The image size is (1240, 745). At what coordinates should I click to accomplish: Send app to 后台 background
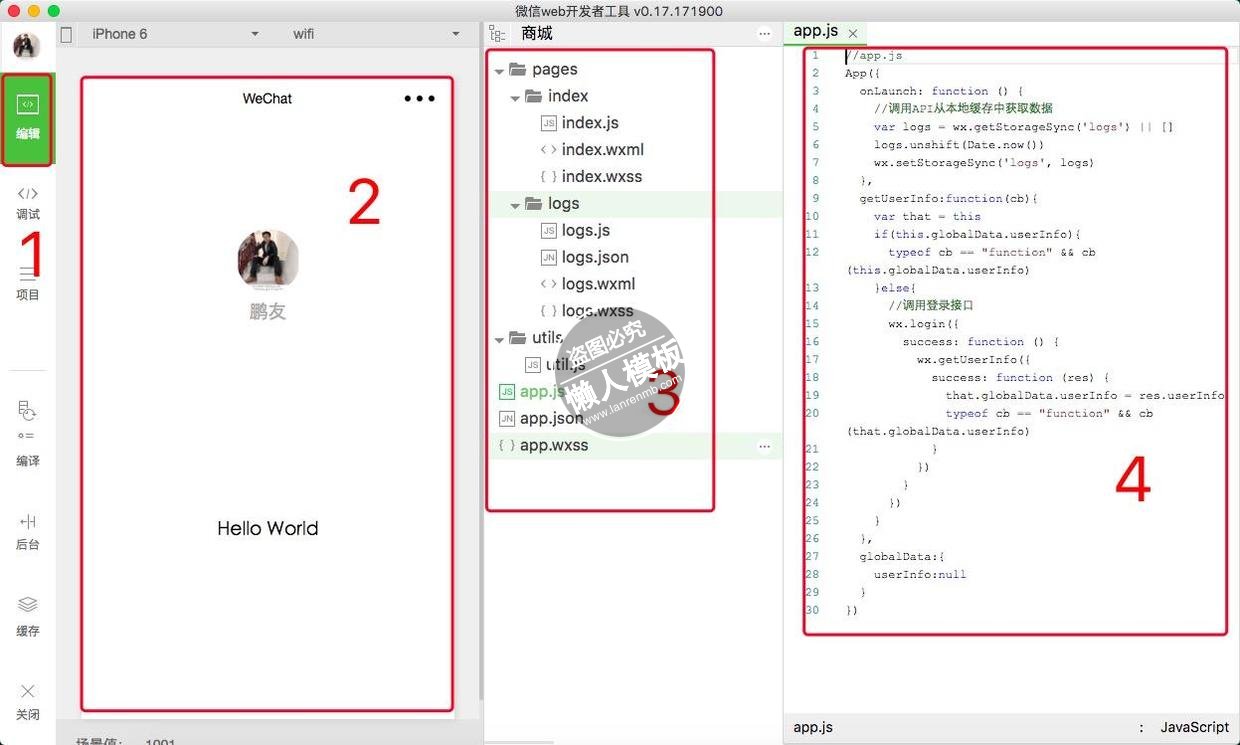[x=28, y=532]
